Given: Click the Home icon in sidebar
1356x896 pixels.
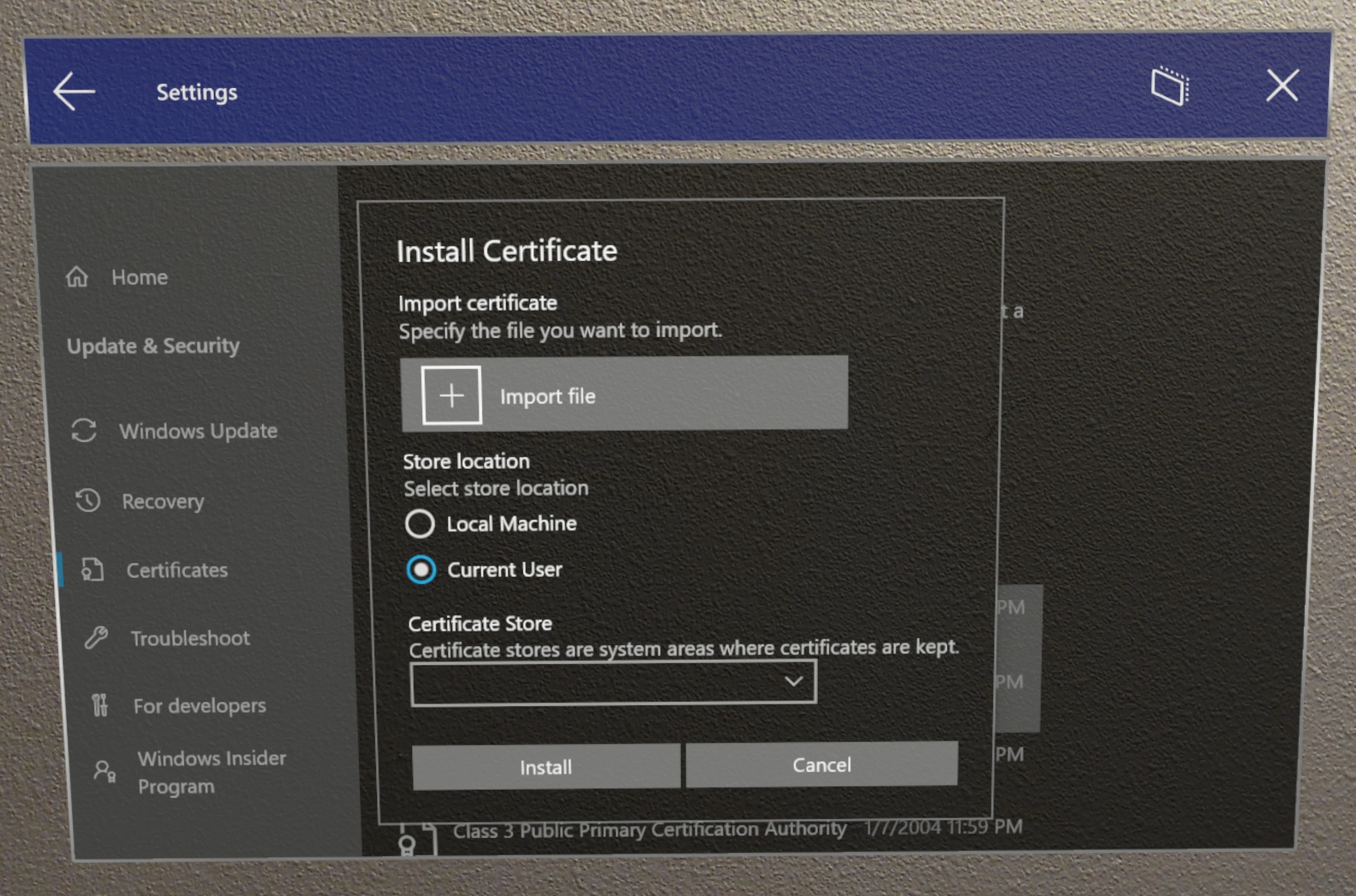Looking at the screenshot, I should click(83, 277).
